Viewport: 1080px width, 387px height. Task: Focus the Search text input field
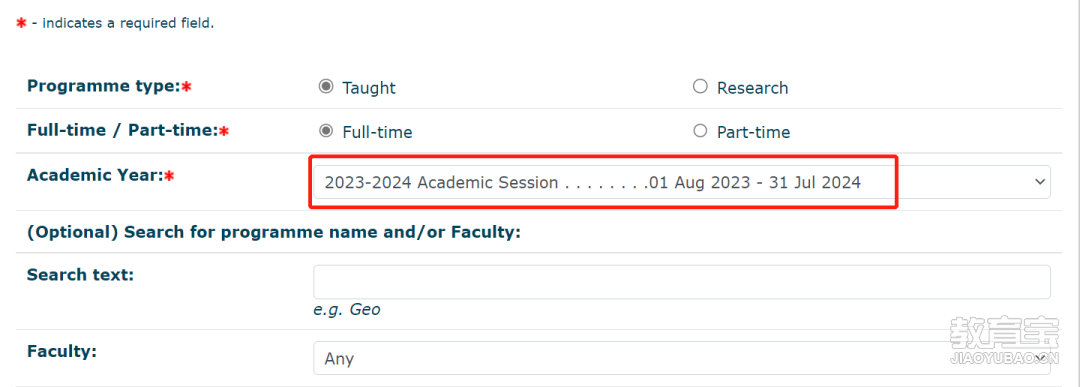click(x=682, y=282)
